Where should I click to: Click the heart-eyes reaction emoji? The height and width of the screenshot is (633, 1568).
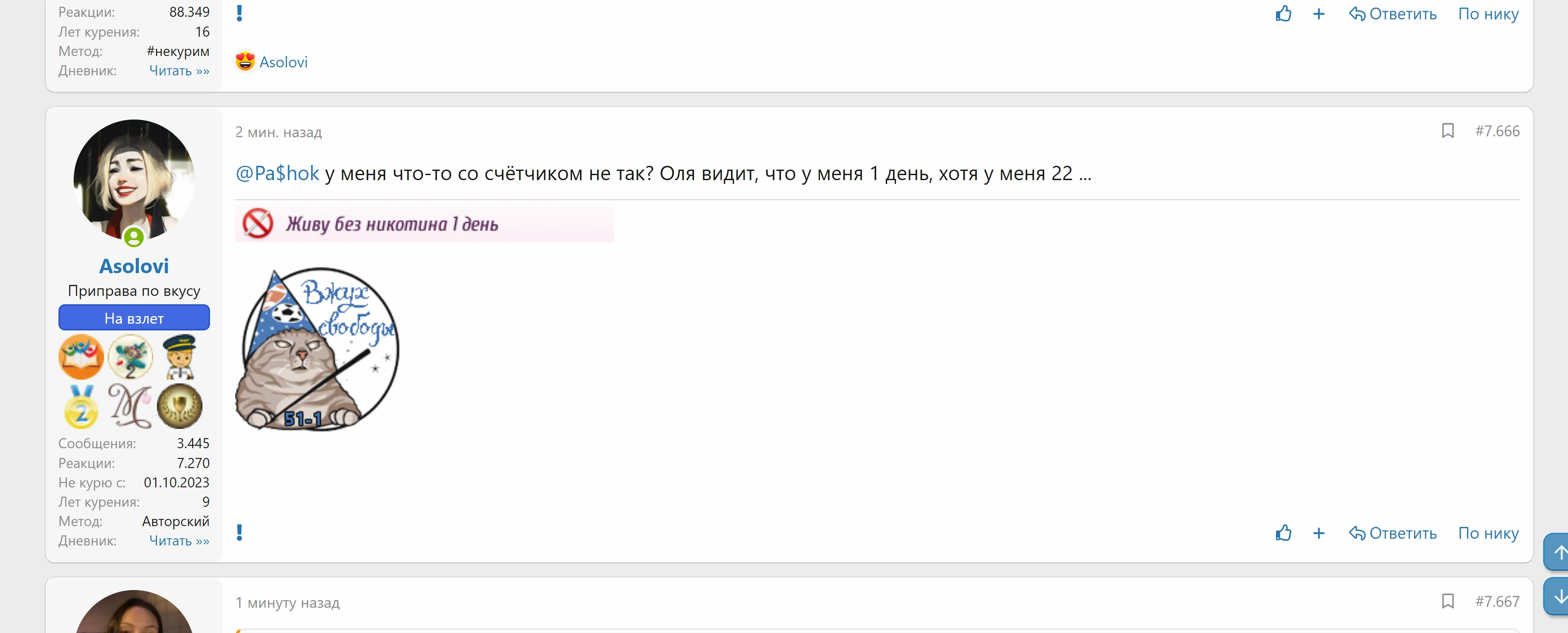point(245,61)
